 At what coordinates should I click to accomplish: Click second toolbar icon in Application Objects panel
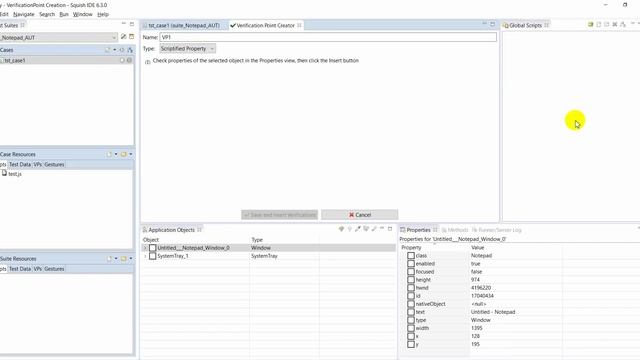tap(349, 229)
